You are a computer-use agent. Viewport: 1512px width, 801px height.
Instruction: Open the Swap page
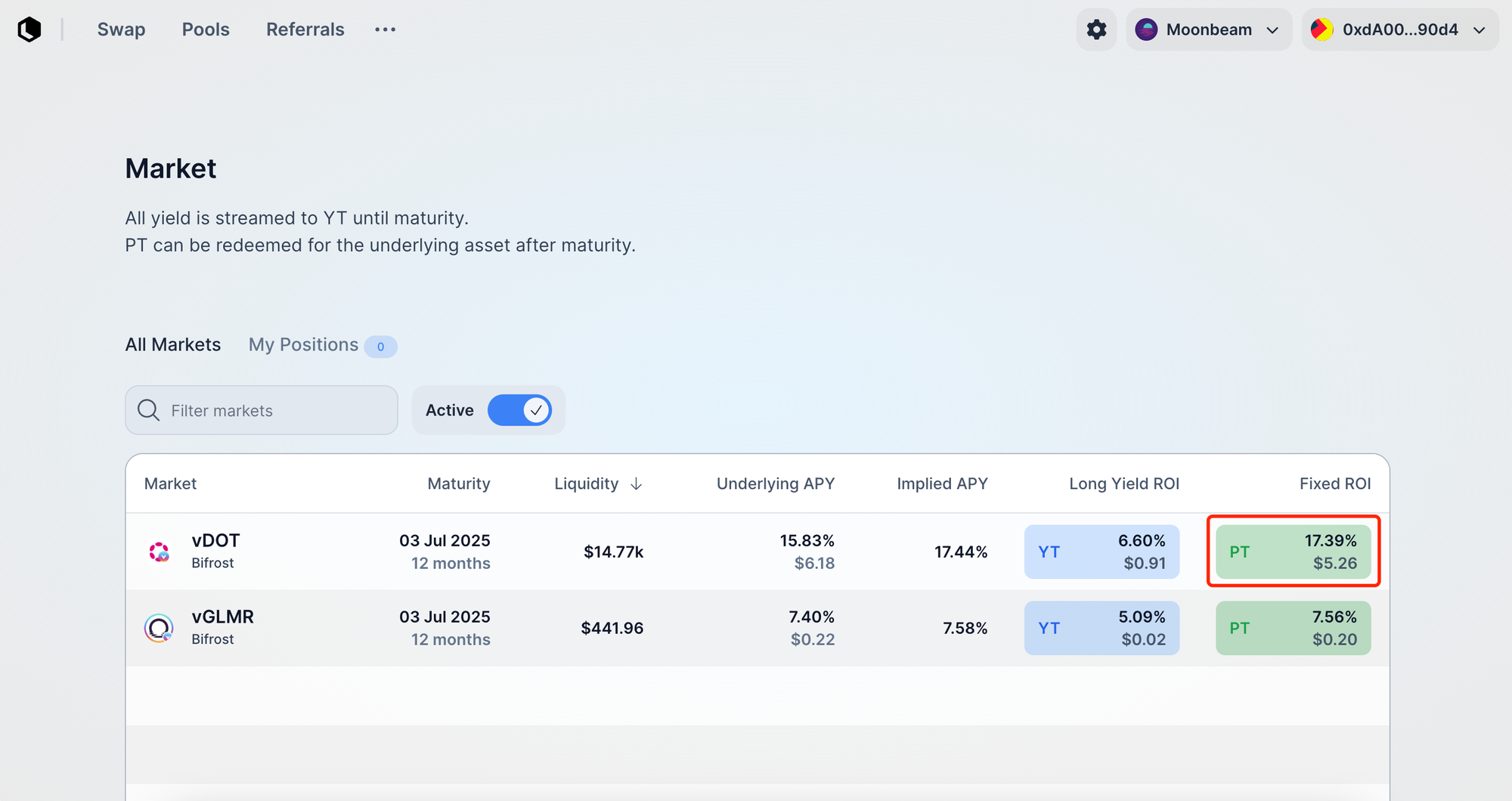(121, 29)
